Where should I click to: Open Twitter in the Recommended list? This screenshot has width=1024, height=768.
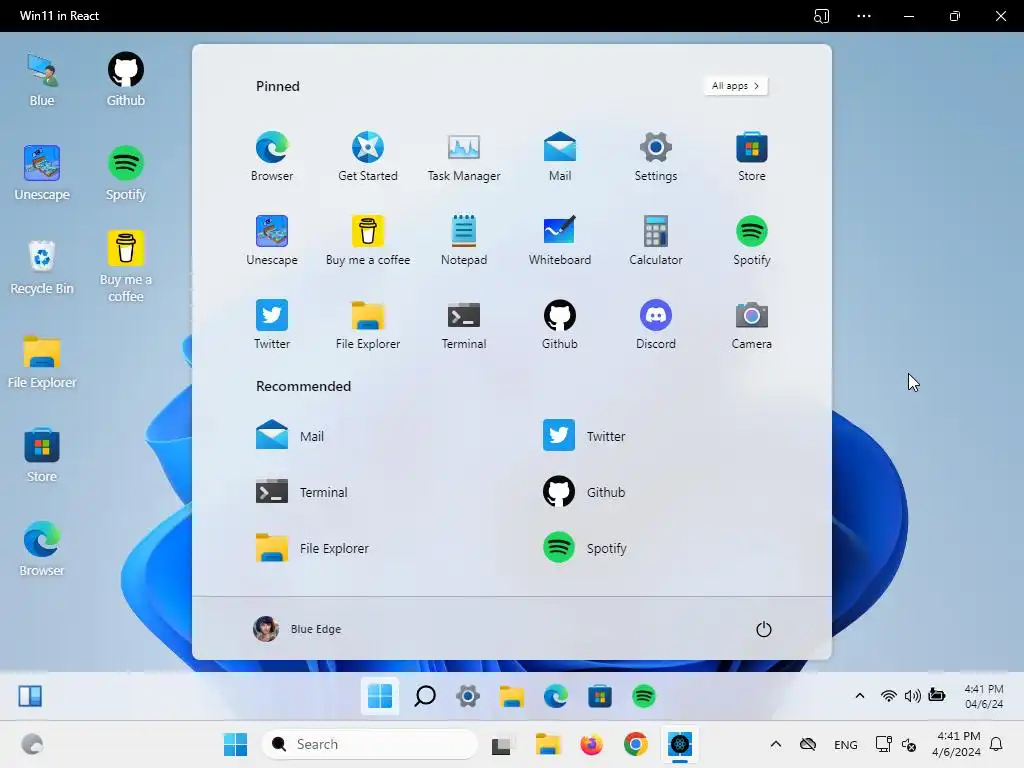click(584, 436)
